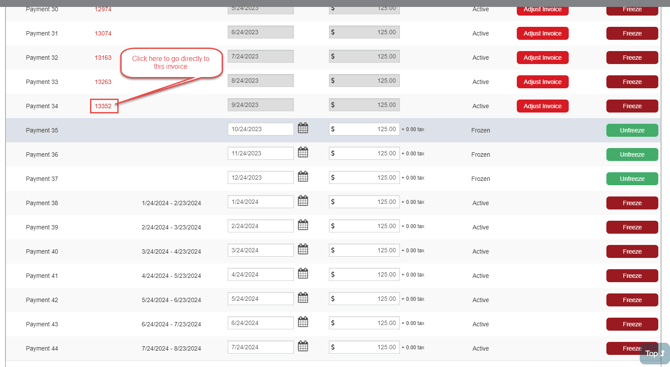Select Active status of Payment 39
The image size is (670, 367).
[481, 227]
